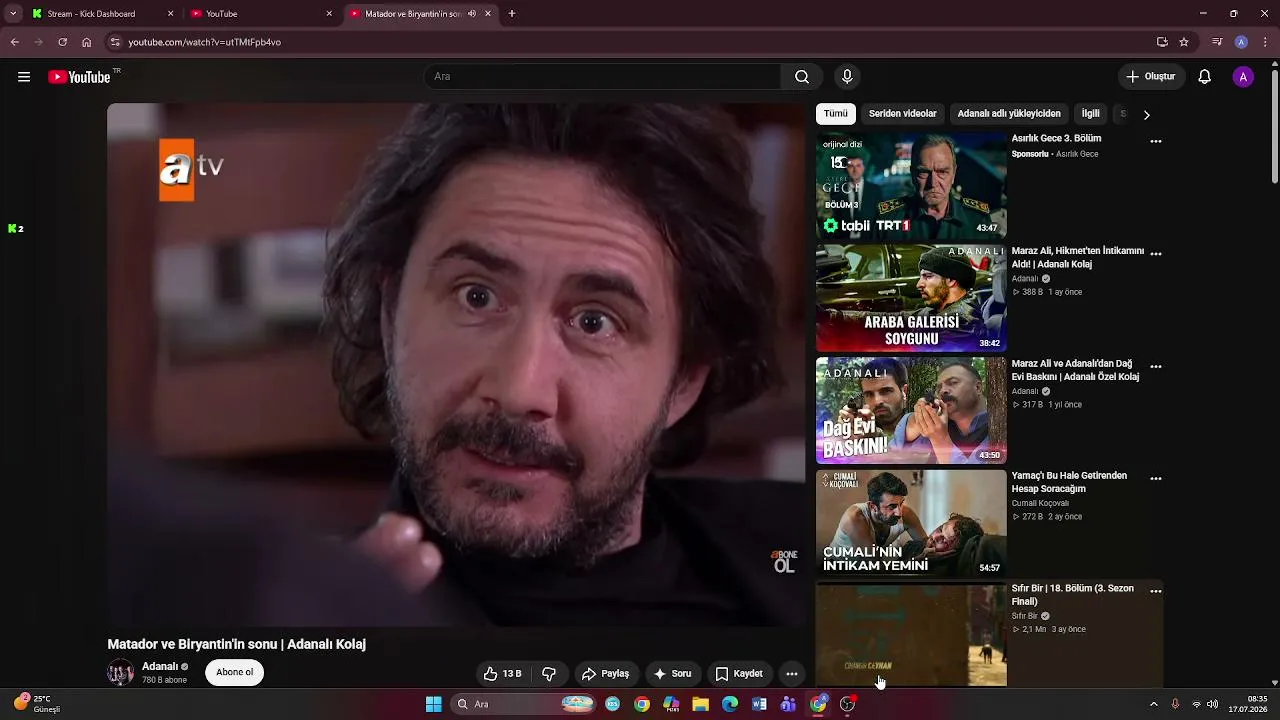Open more actions below the video

[791, 674]
